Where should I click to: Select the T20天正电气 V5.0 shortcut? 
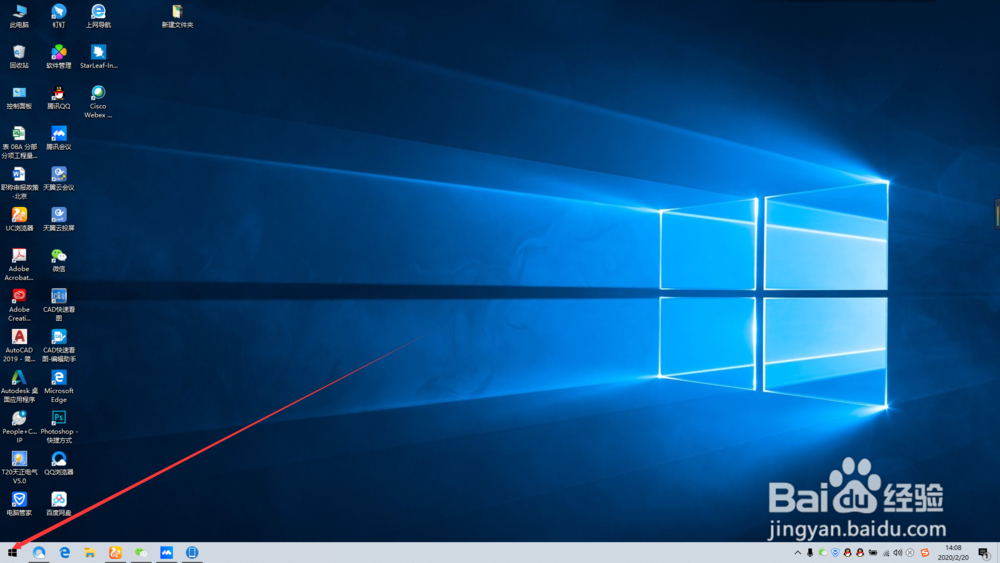[x=19, y=469]
